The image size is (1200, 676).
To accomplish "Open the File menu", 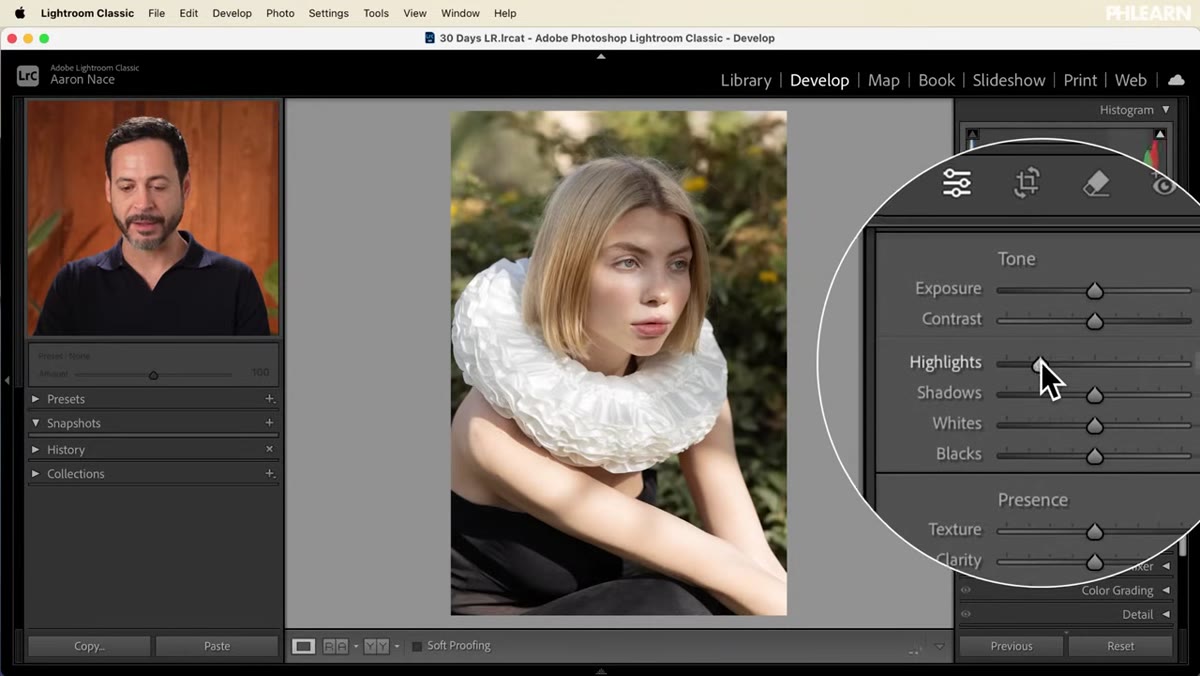I will click(156, 13).
